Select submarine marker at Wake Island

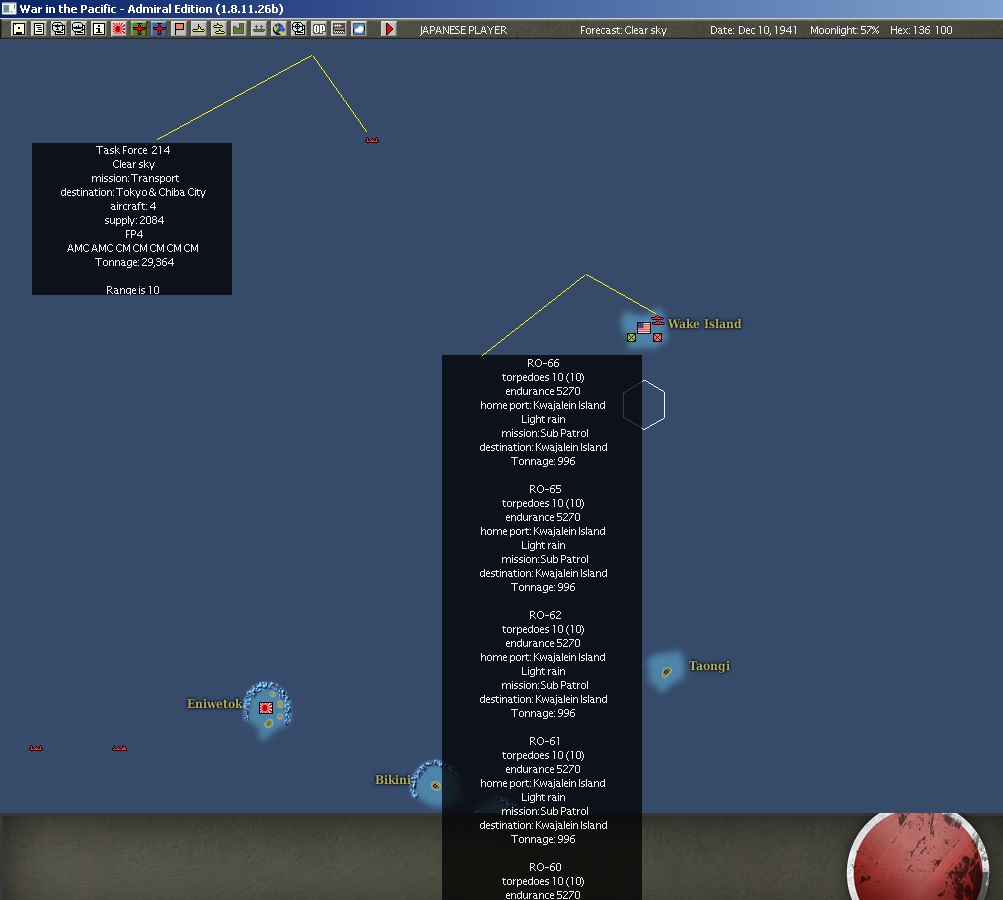click(x=658, y=320)
